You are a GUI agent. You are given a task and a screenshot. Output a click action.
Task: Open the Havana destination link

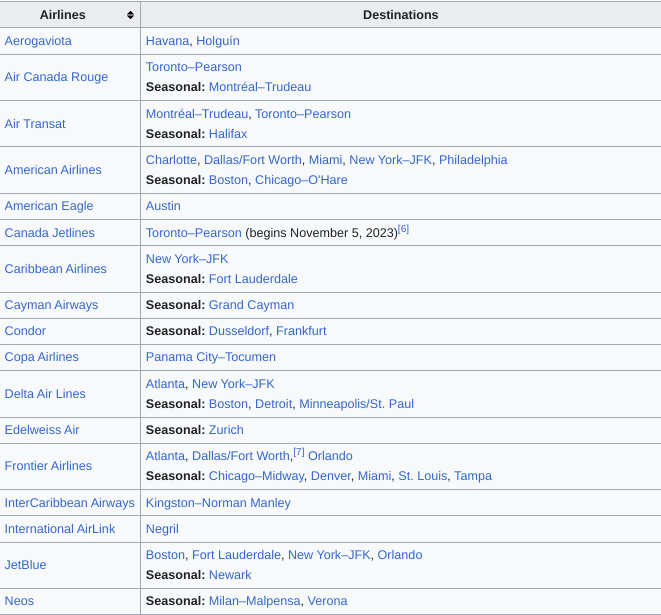167,41
